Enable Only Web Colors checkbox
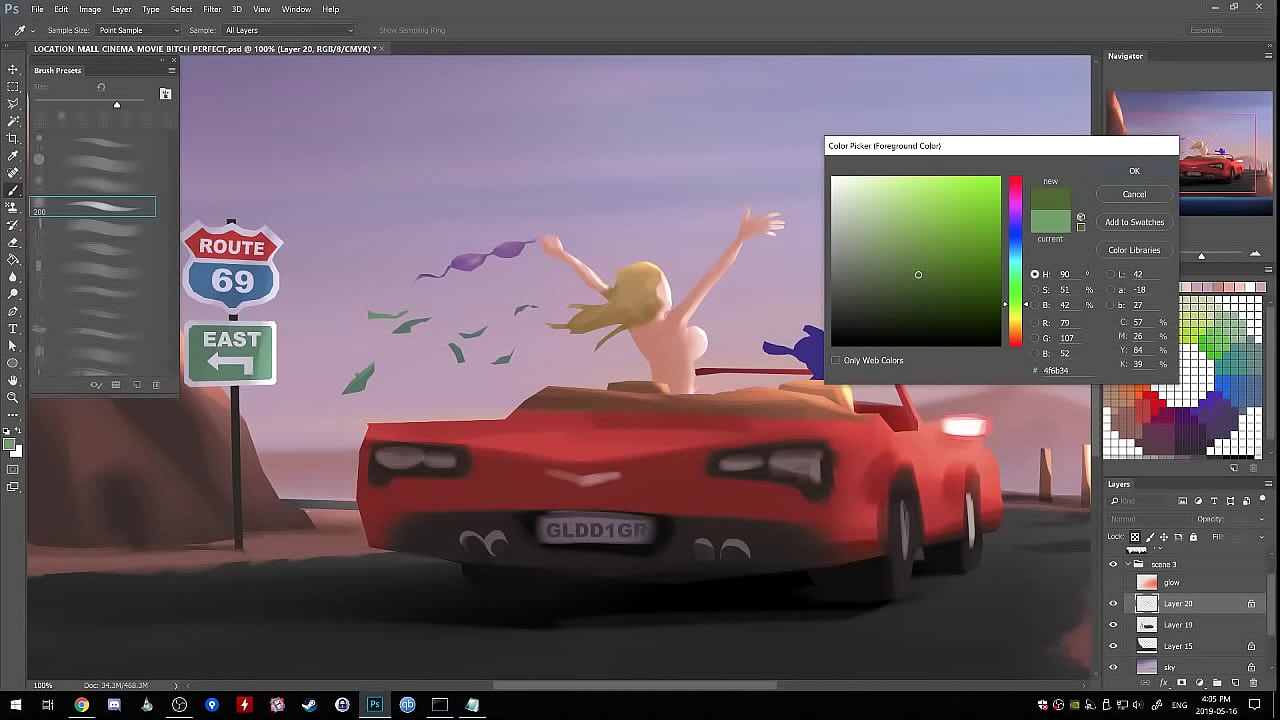 click(836, 360)
